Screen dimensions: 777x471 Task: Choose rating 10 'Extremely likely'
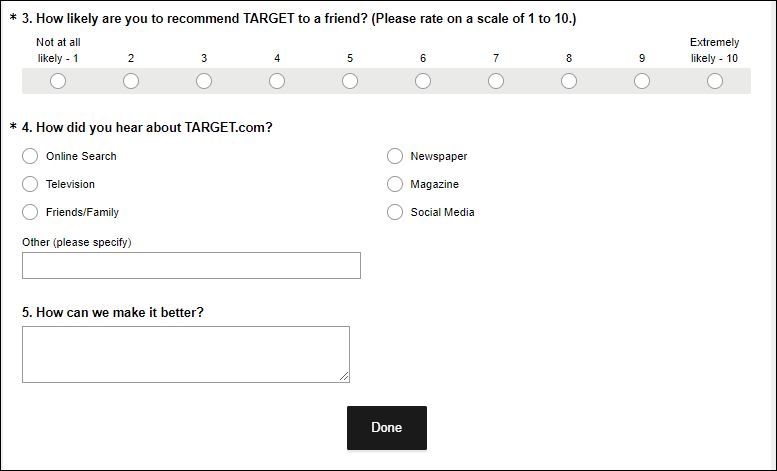(715, 81)
